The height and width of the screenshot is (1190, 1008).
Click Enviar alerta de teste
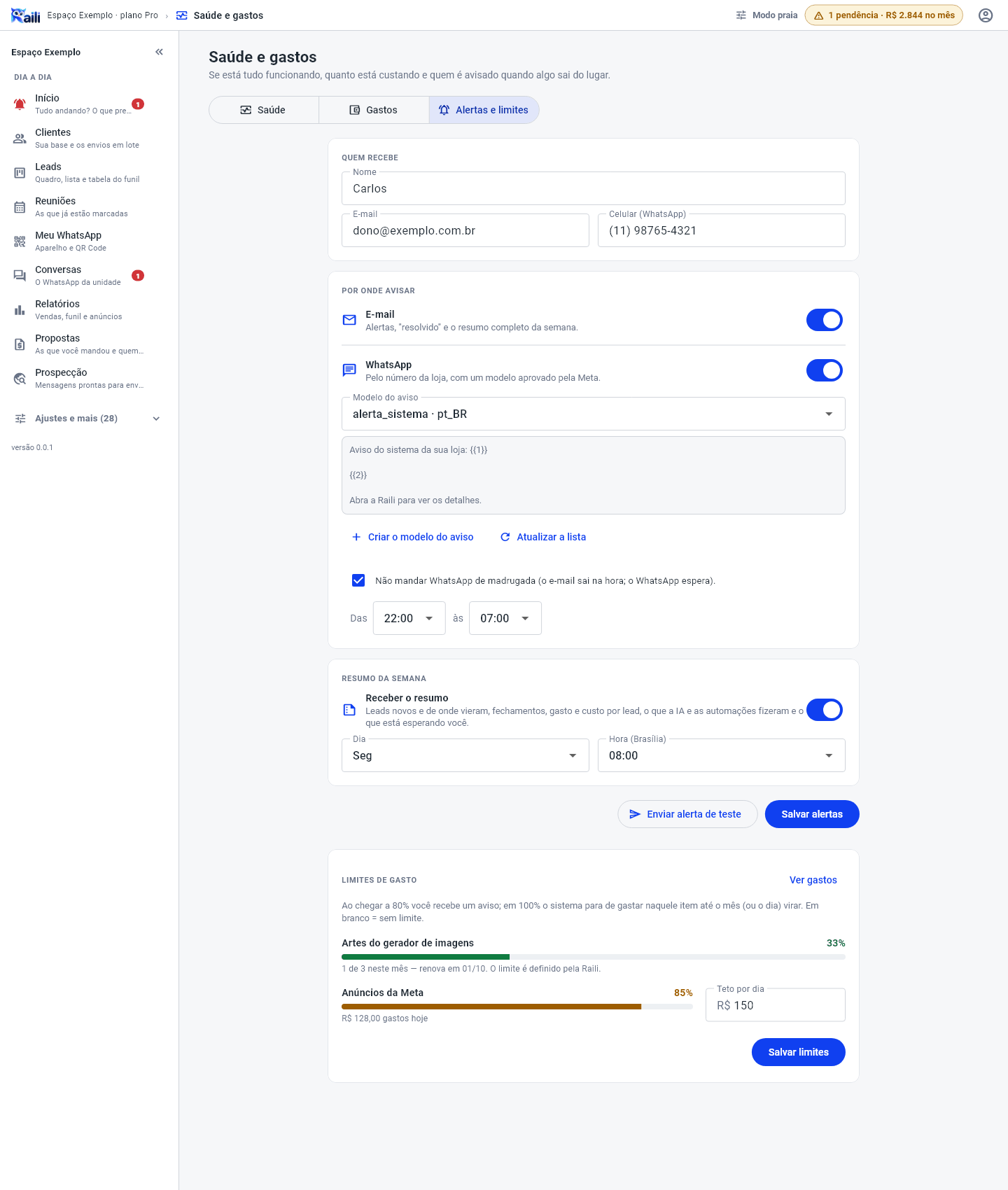coord(687,814)
